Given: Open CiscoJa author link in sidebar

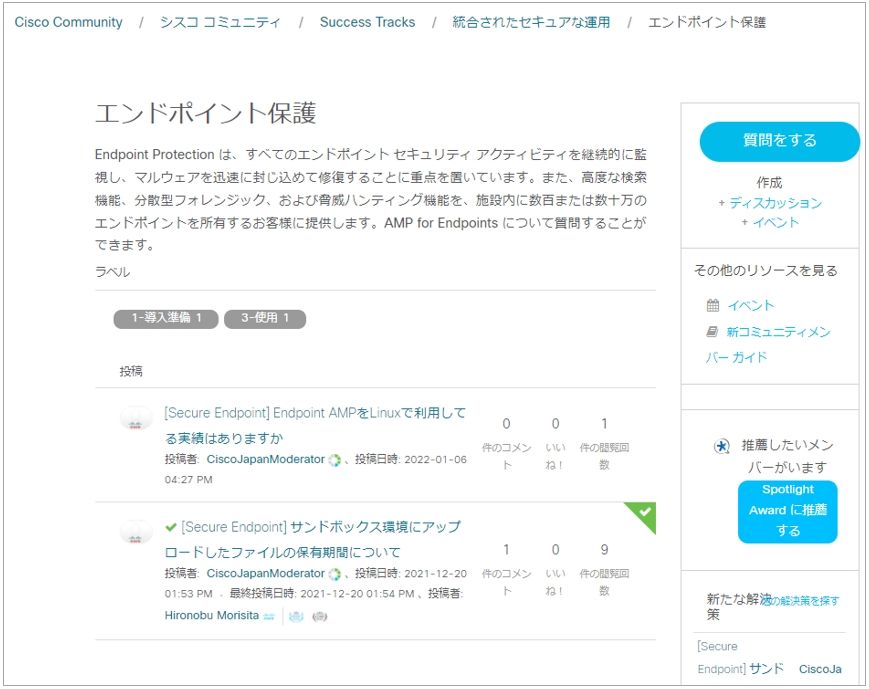Looking at the screenshot, I should tap(820, 669).
